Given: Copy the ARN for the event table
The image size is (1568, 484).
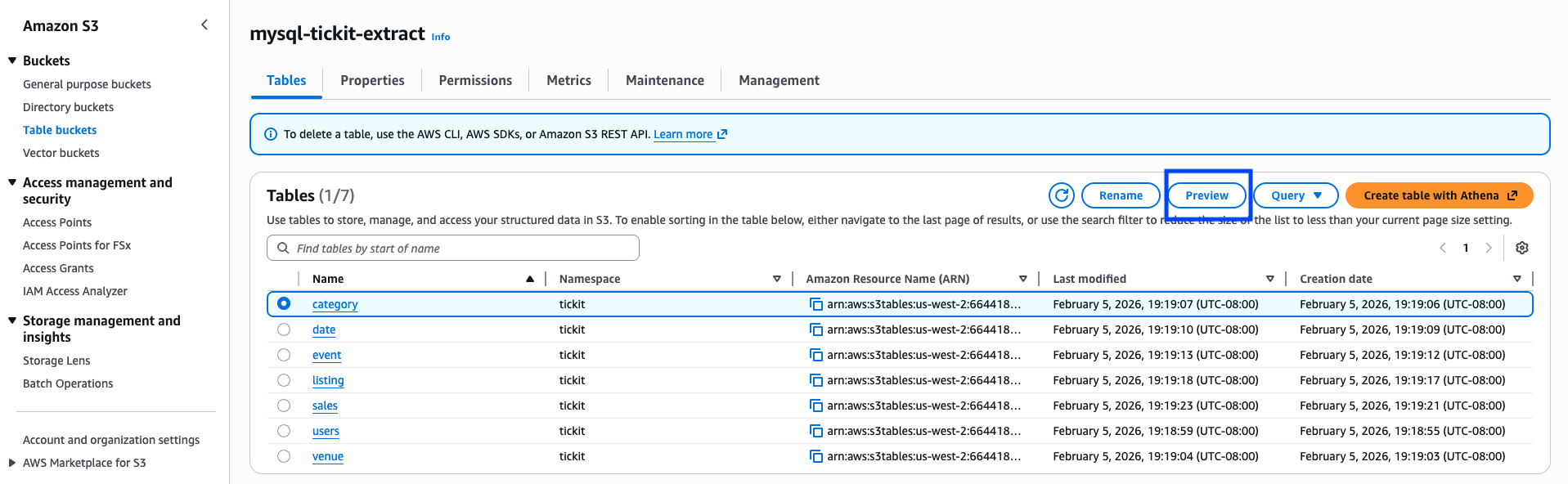Looking at the screenshot, I should click(815, 355).
